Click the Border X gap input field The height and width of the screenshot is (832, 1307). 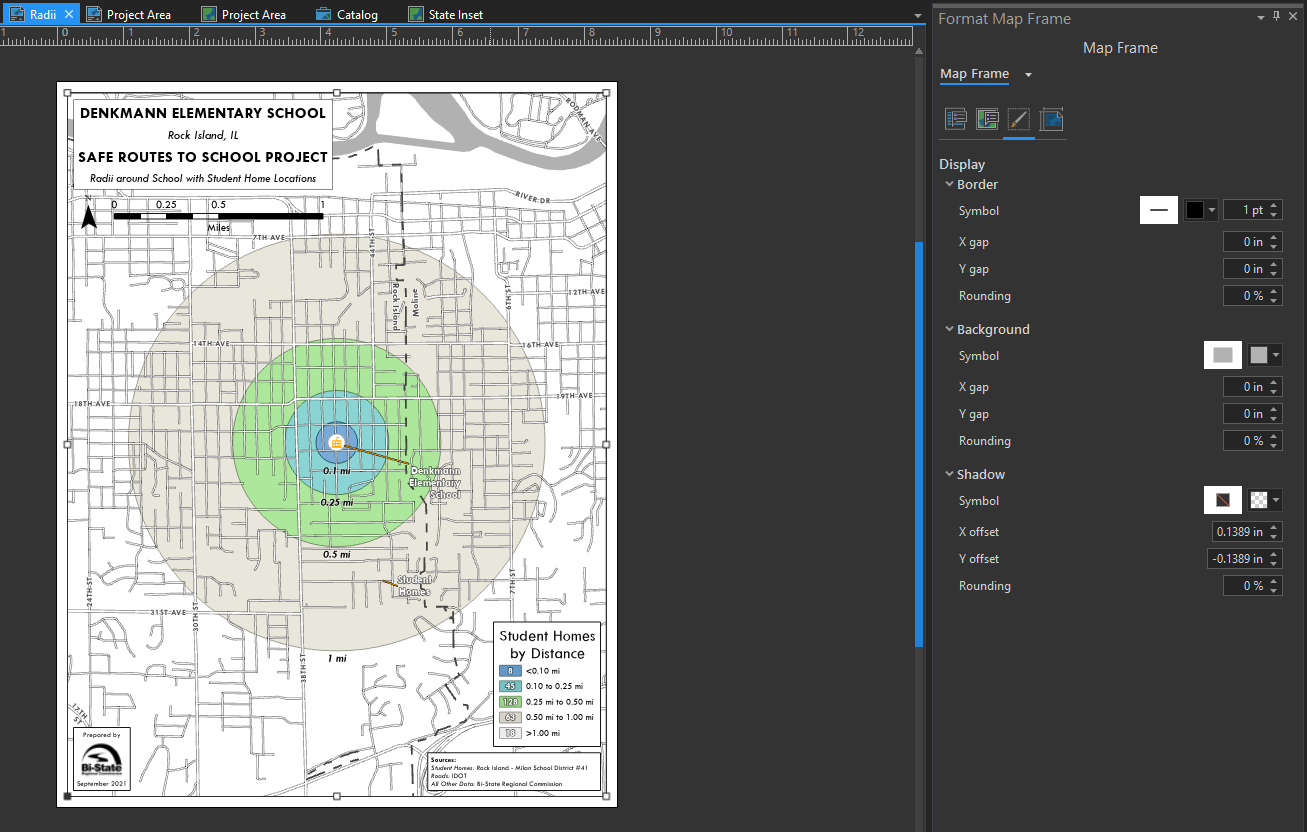point(1245,242)
